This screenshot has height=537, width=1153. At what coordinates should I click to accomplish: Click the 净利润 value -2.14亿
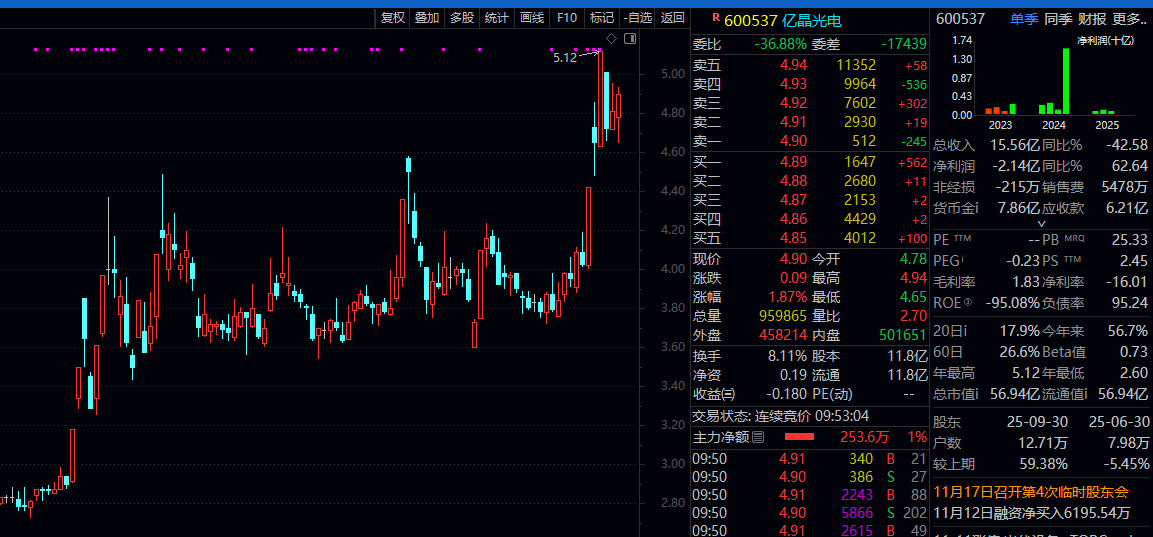[1015, 166]
